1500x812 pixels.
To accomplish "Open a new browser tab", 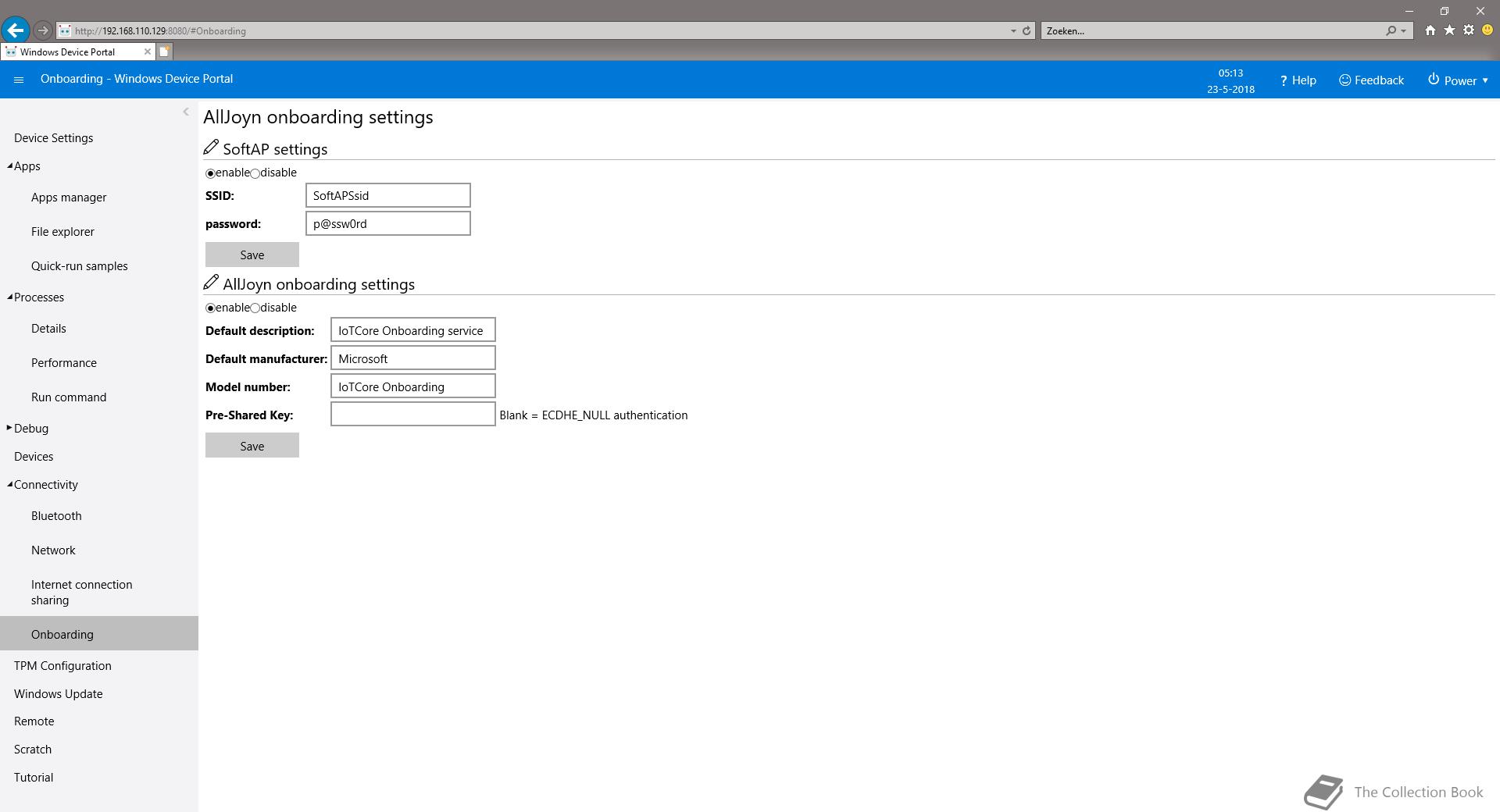I will click(x=164, y=52).
